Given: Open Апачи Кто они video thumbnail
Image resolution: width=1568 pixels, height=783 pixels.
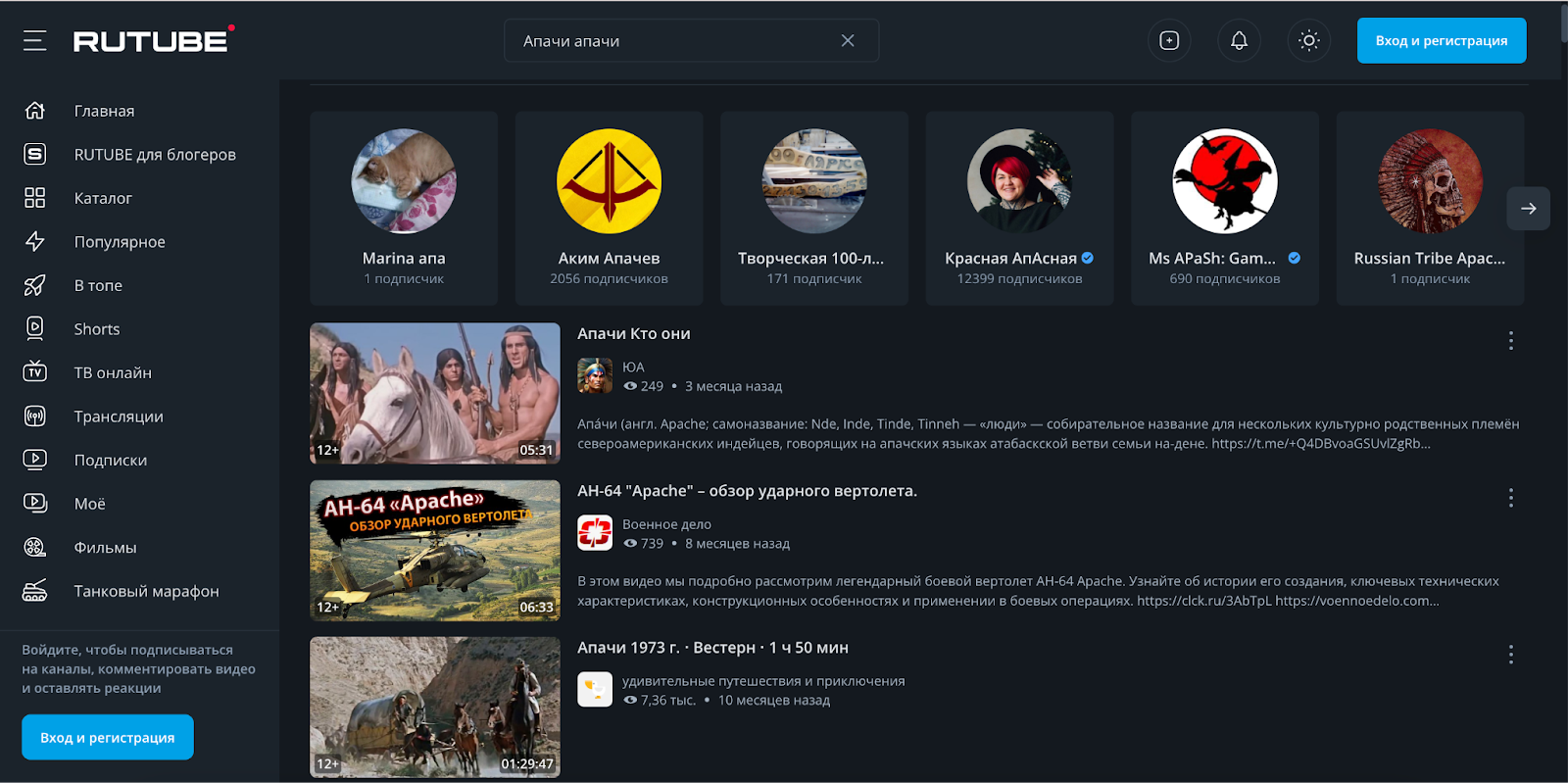Looking at the screenshot, I should click(435, 393).
